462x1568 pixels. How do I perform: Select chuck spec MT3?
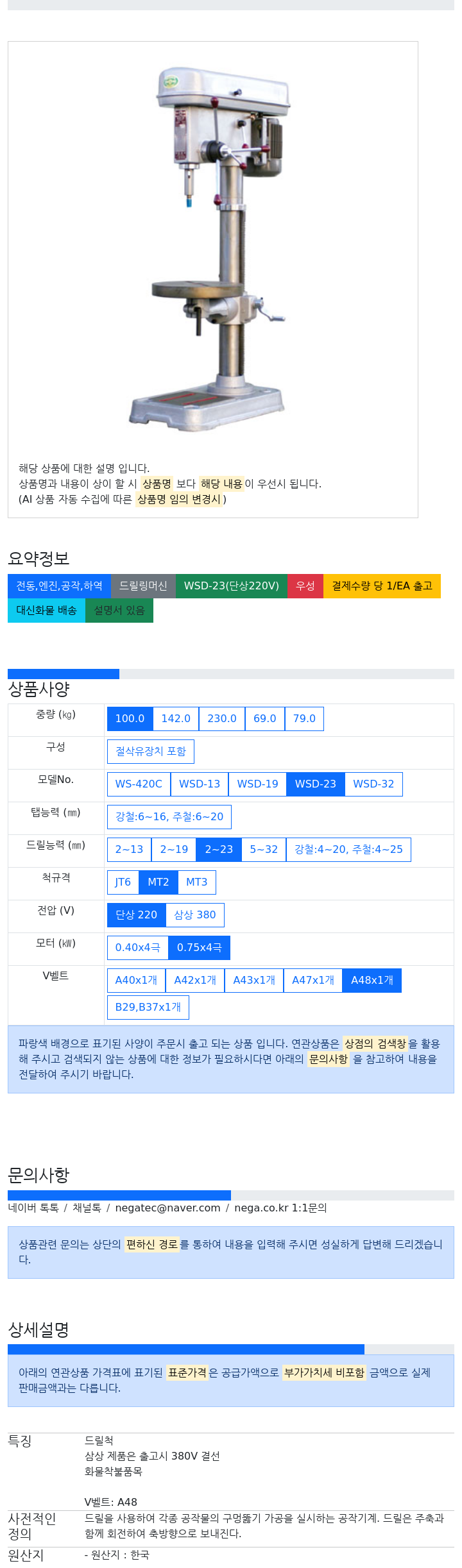[196, 882]
